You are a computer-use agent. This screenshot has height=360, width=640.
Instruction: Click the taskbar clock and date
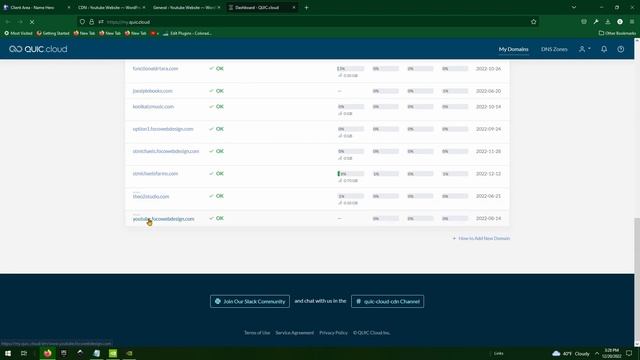tap(611, 353)
